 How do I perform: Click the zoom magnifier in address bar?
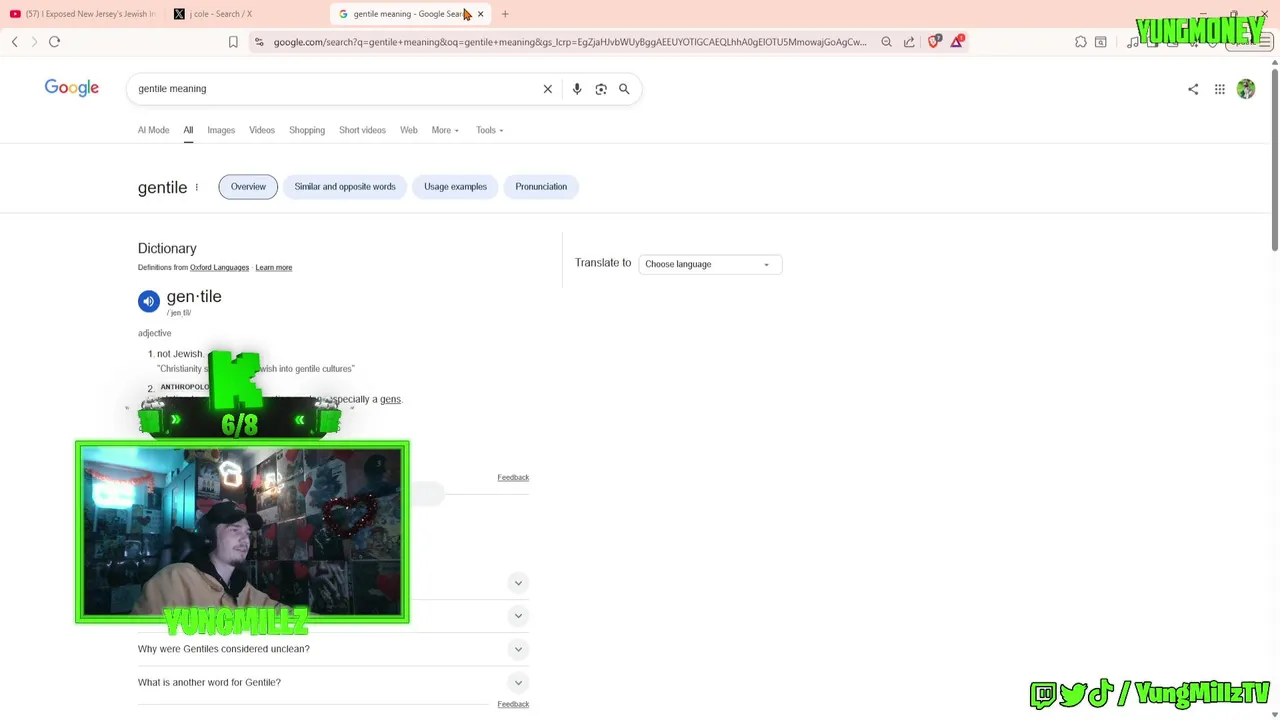point(886,42)
